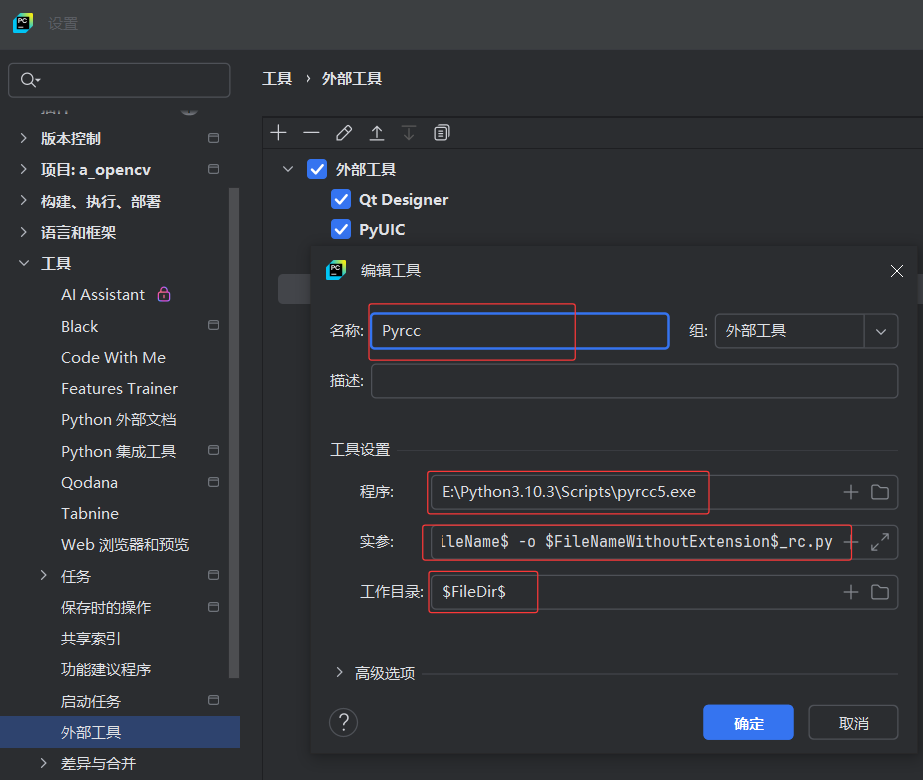This screenshot has height=780, width=923.
Task: Expand 高级选项 section
Action: [x=339, y=672]
